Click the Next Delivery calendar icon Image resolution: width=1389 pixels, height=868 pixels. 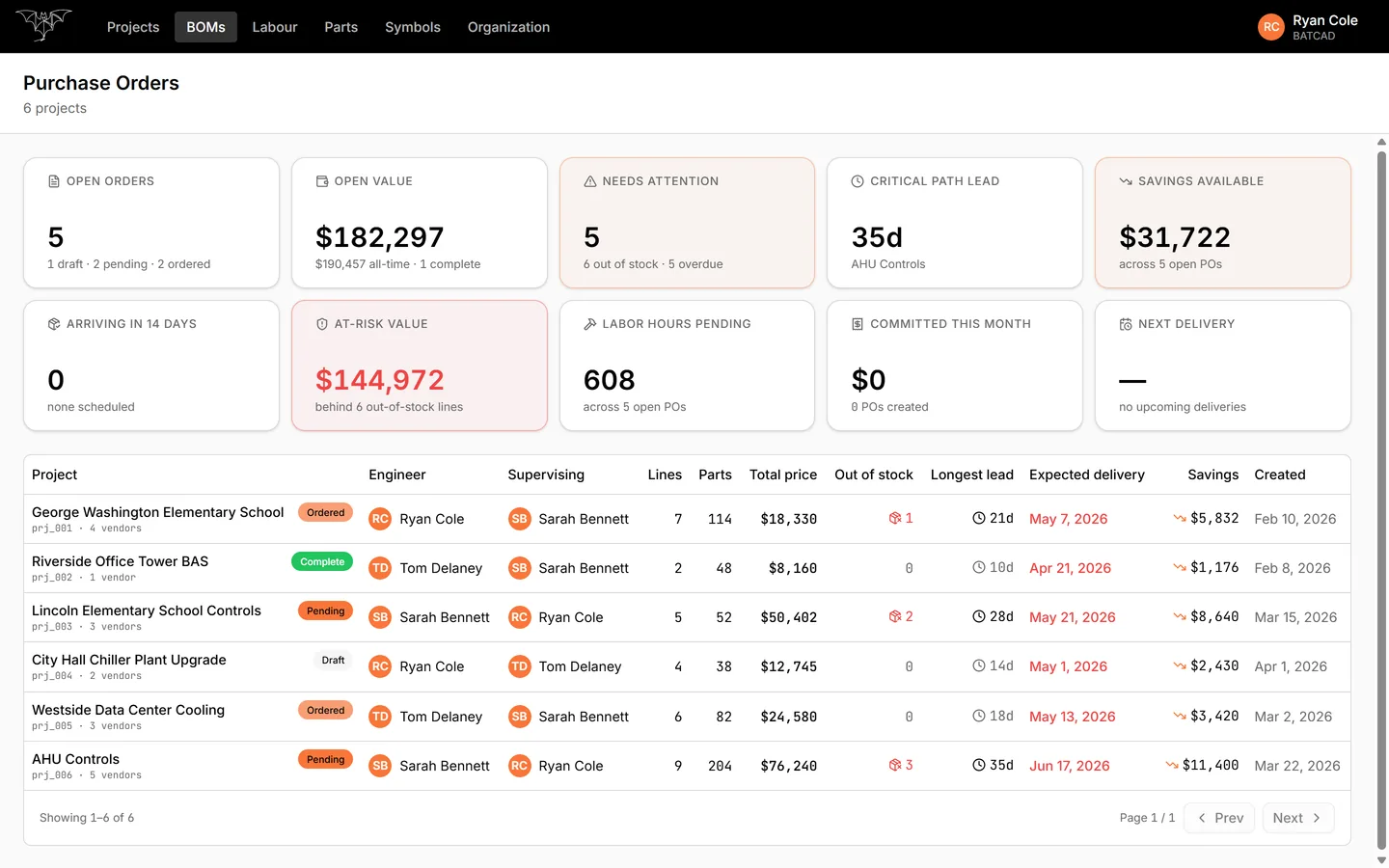[x=1126, y=324]
